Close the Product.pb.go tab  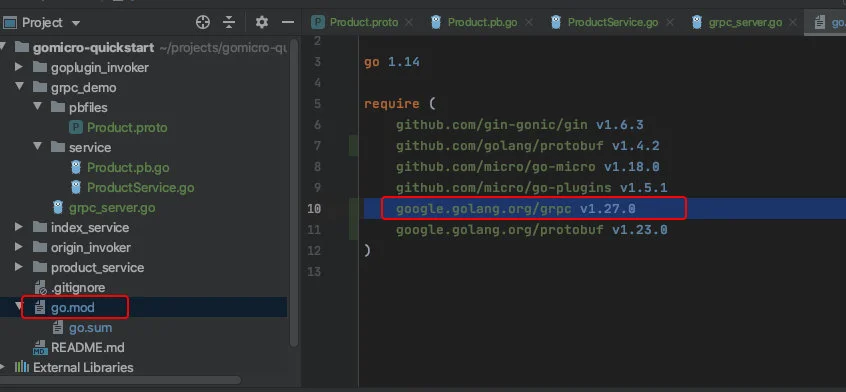(x=529, y=23)
